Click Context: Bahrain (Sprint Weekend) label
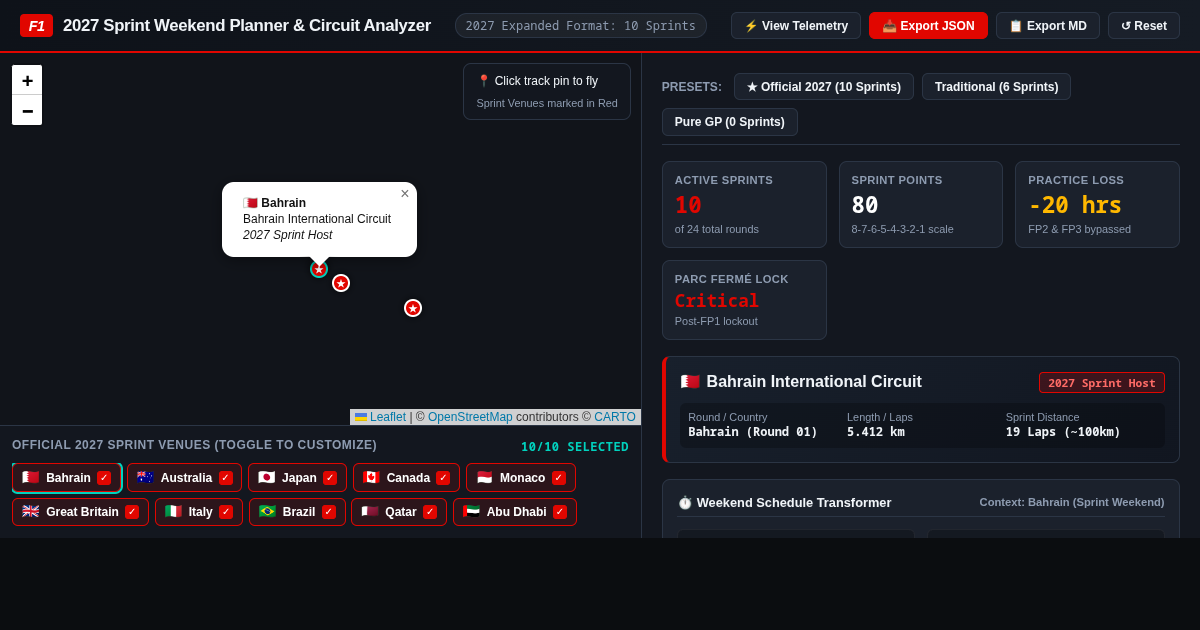Screen dimensions: 1200x630 pos(1072,502)
